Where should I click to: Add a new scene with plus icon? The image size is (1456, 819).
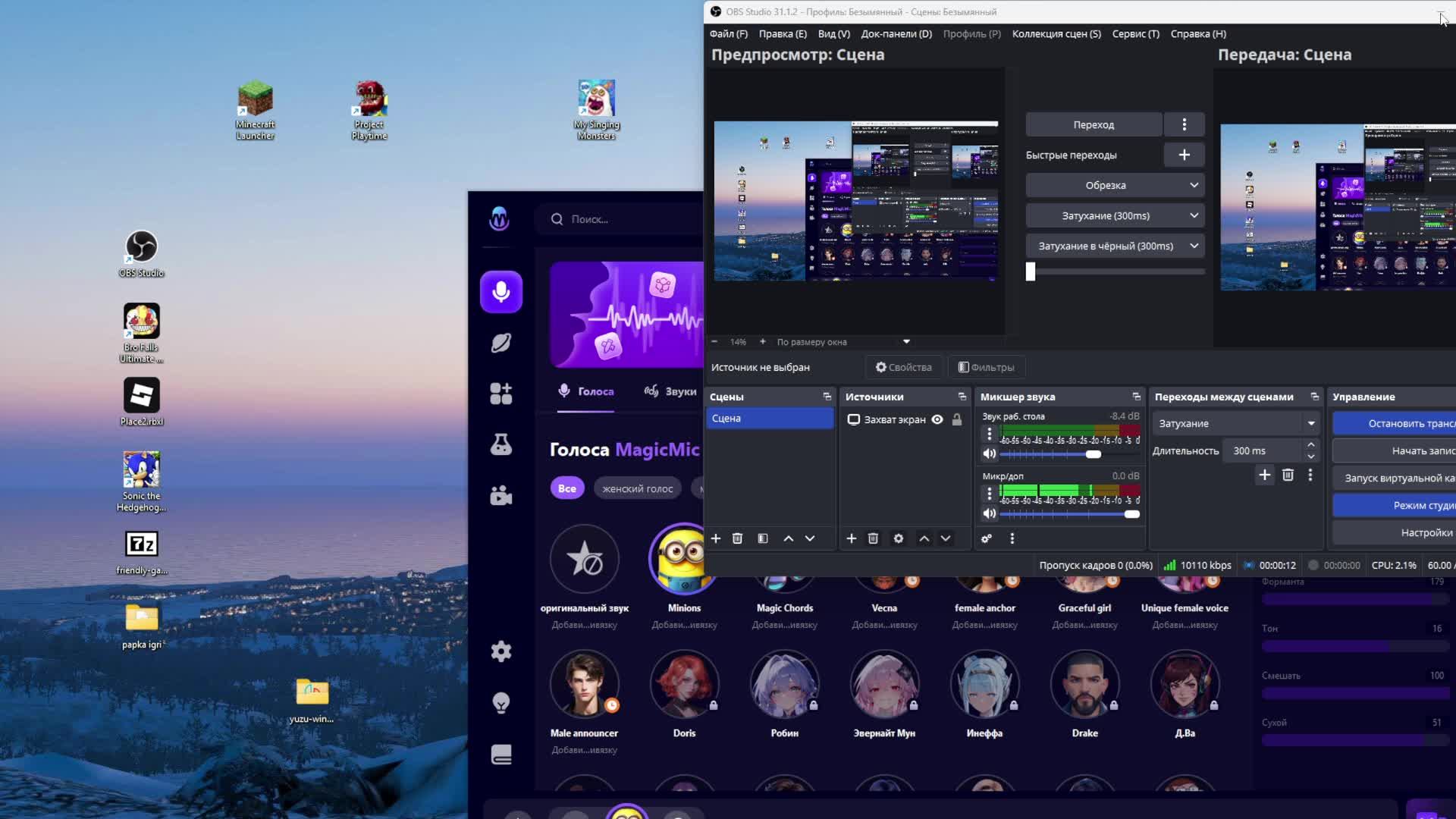(715, 538)
